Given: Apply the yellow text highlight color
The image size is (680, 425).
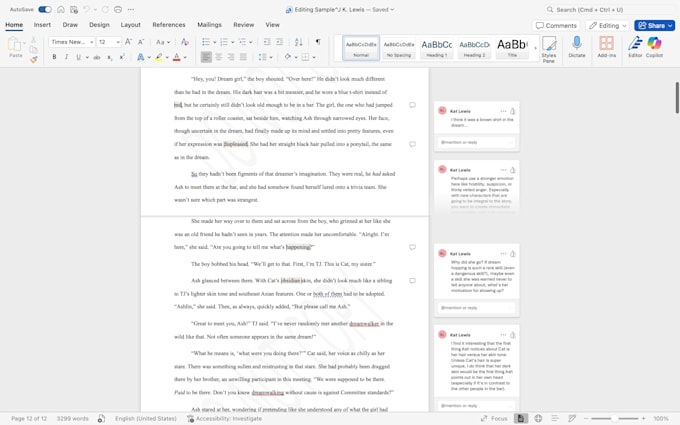Looking at the screenshot, I should click(159, 57).
